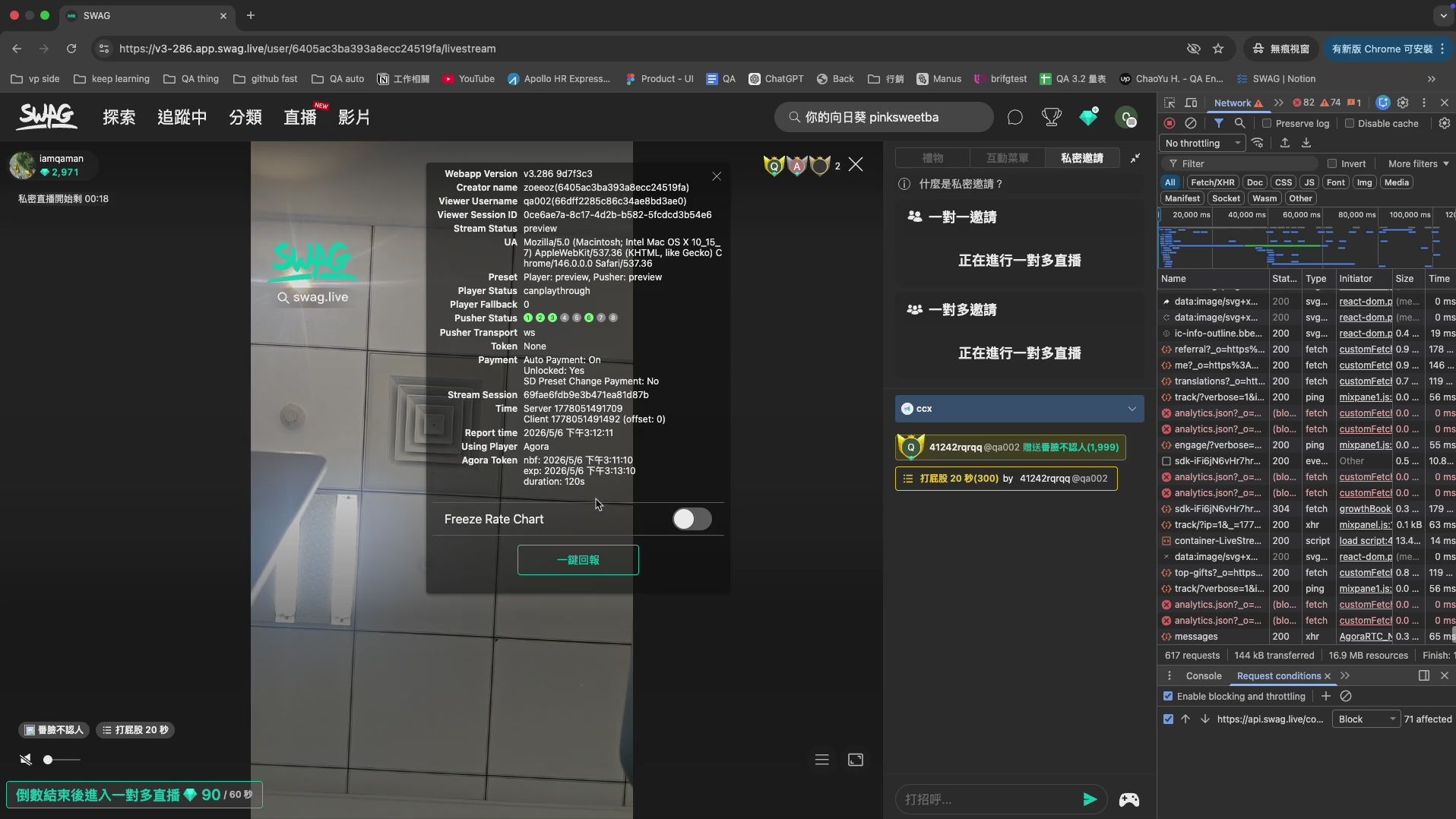Viewport: 1456px width, 819px height.
Task: Click the 打屁股 20 秒 tag button
Action: coord(135,730)
